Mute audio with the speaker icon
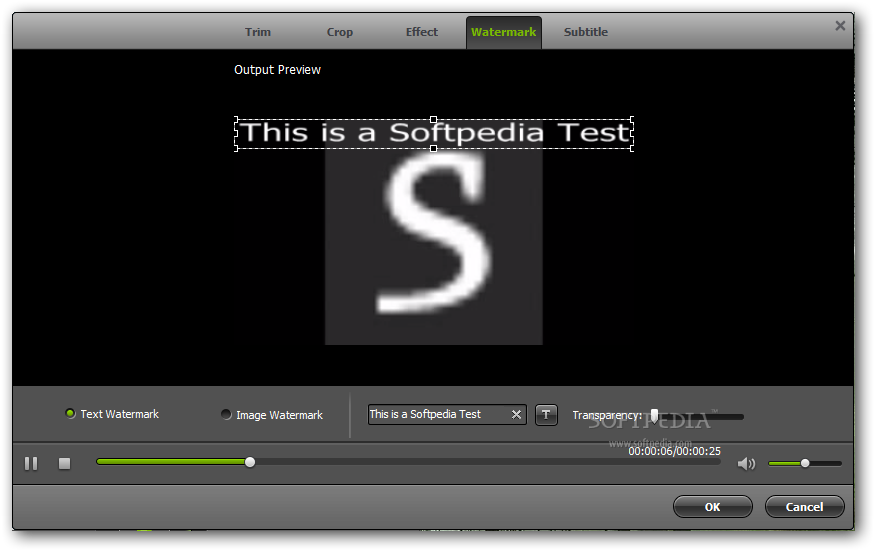This screenshot has height=551, width=875. tap(746, 463)
